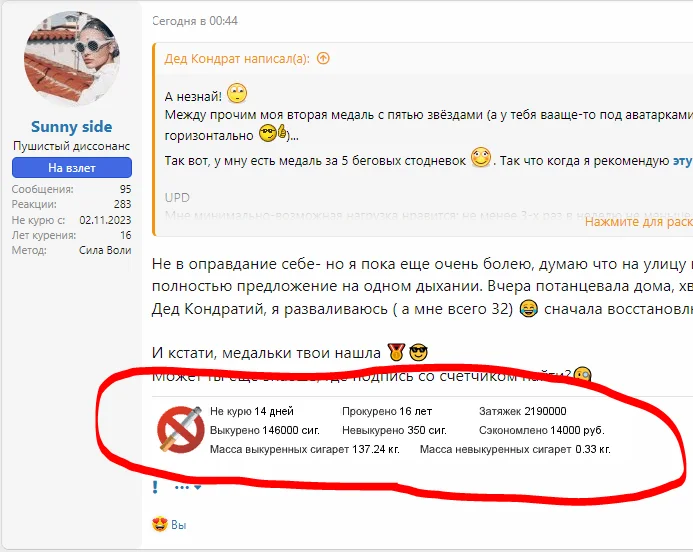The image size is (693, 552).
Task: Click the Sunny side username link
Action: tap(72, 127)
